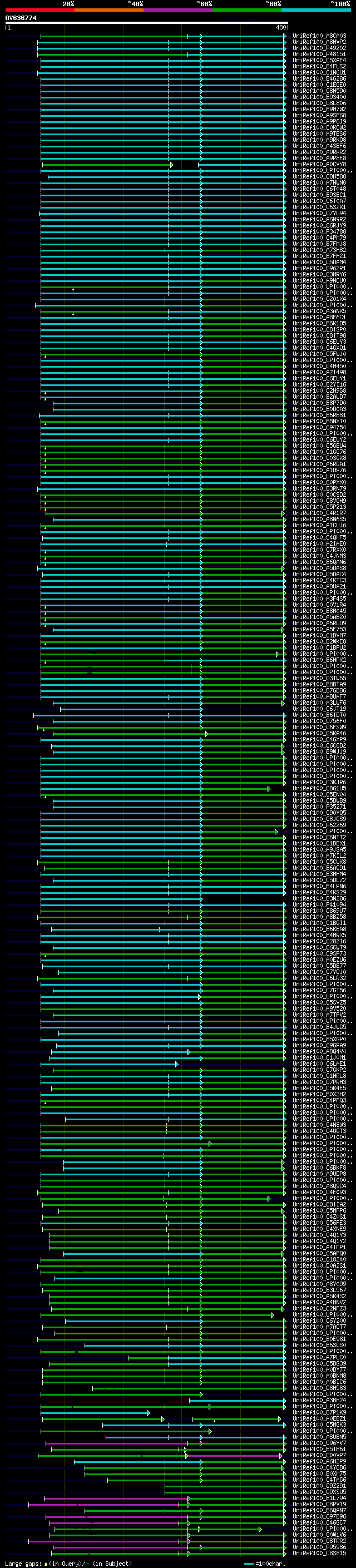Image resolution: width=356 pixels, height=1568 pixels.
Task: Select hit label UniRef100_Q8H590
Action: pos(319,91)
